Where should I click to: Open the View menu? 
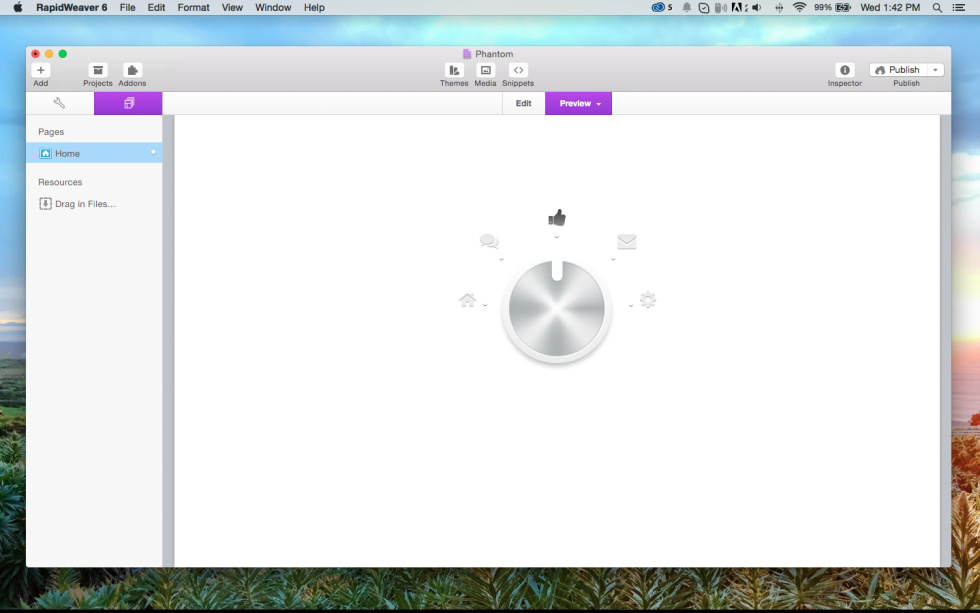(x=232, y=7)
